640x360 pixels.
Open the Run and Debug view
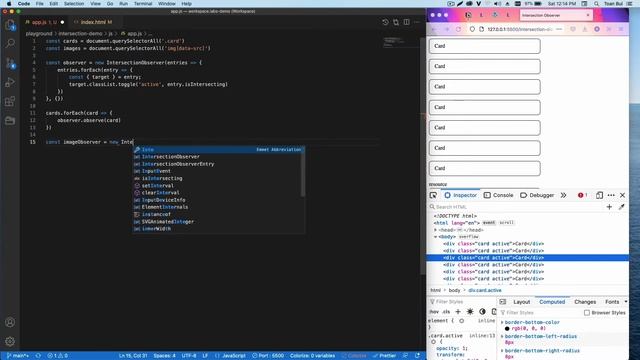coord(10,82)
